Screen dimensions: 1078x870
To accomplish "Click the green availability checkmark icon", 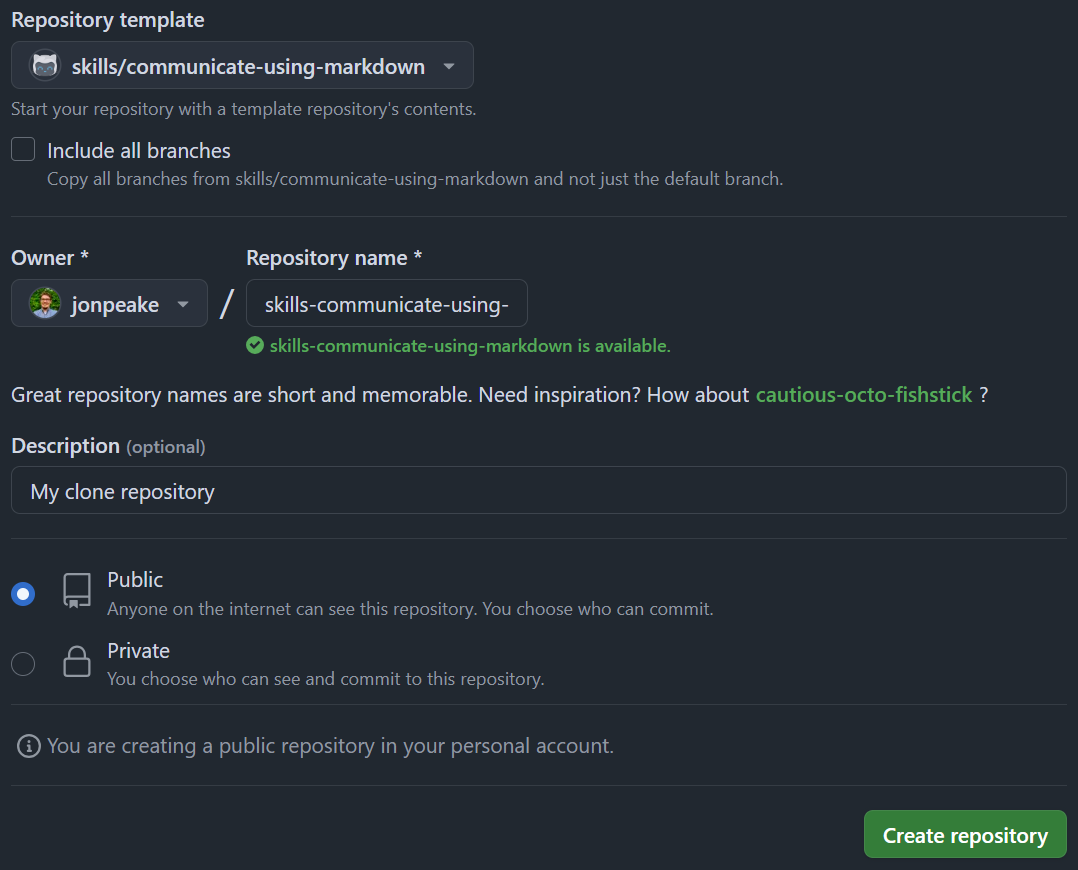I will [255, 345].
